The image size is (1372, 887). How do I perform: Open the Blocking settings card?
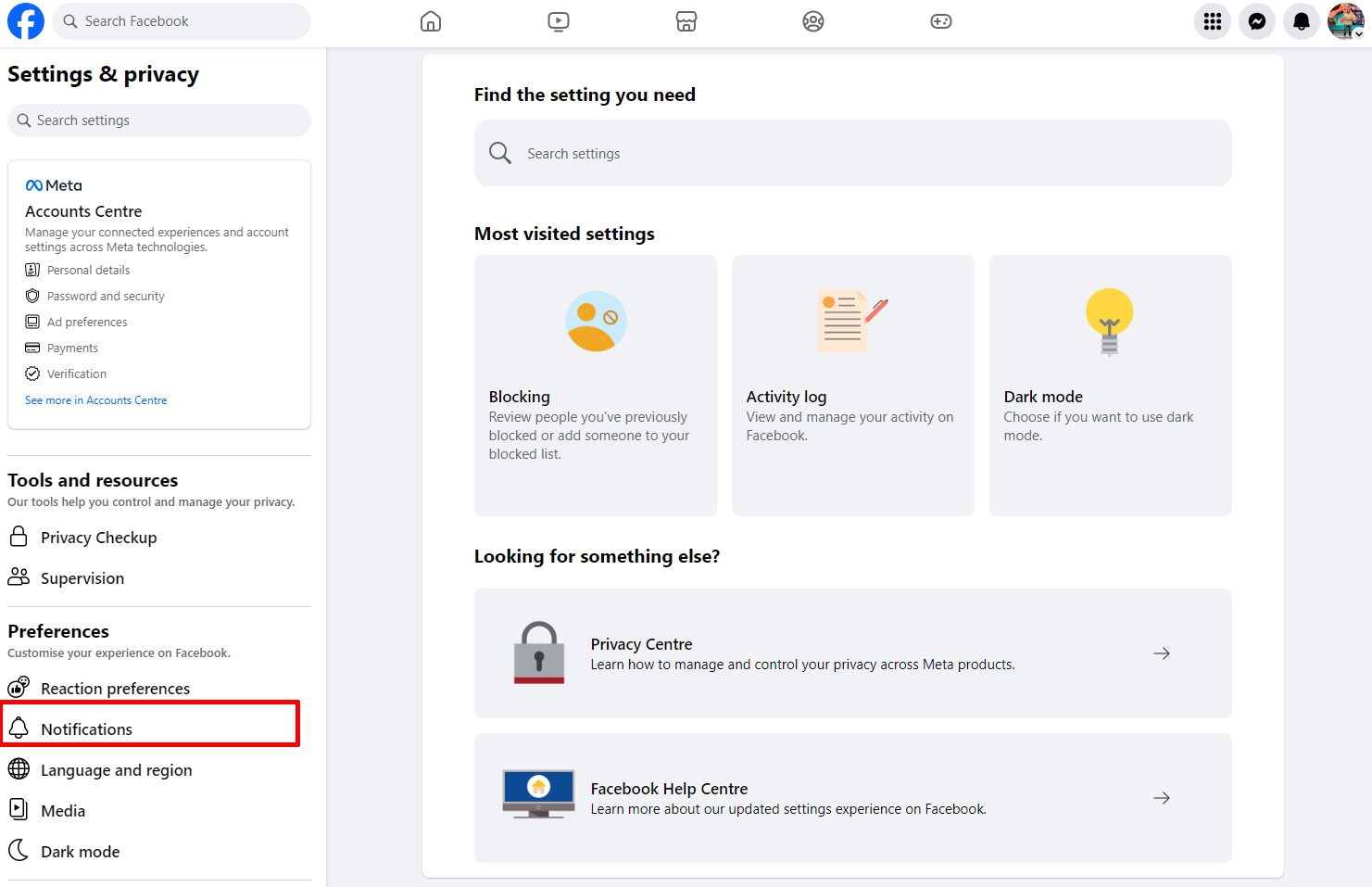(x=595, y=386)
